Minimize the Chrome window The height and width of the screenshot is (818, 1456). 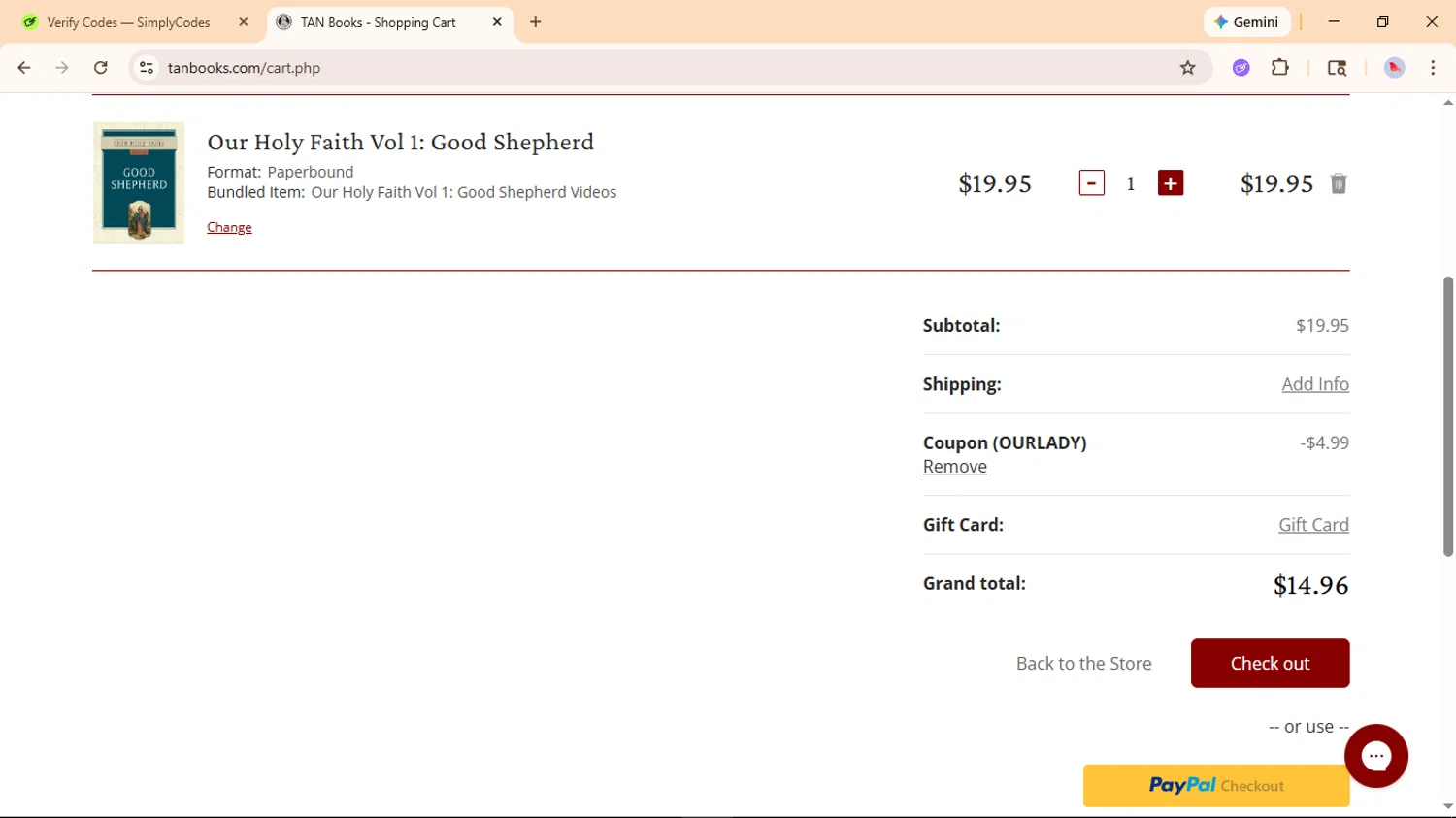[1334, 21]
